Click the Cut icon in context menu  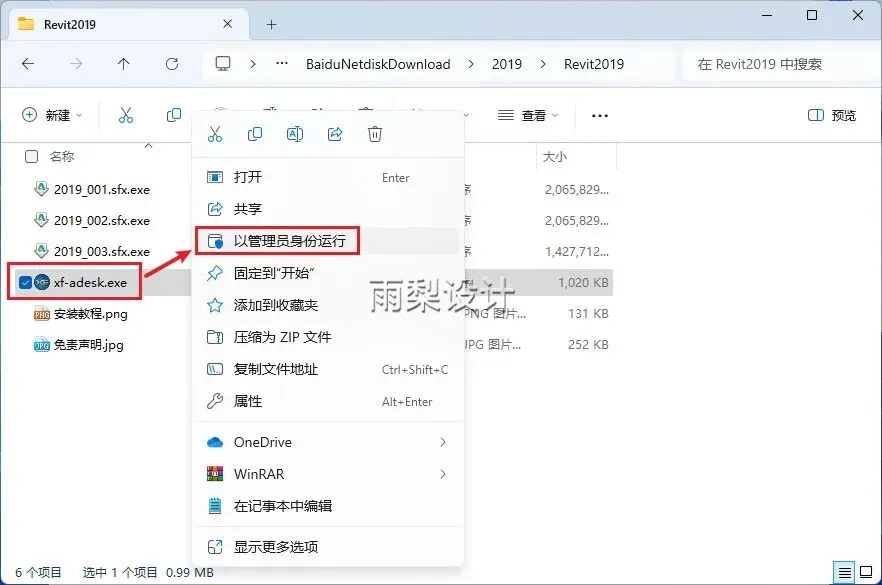[x=215, y=134]
